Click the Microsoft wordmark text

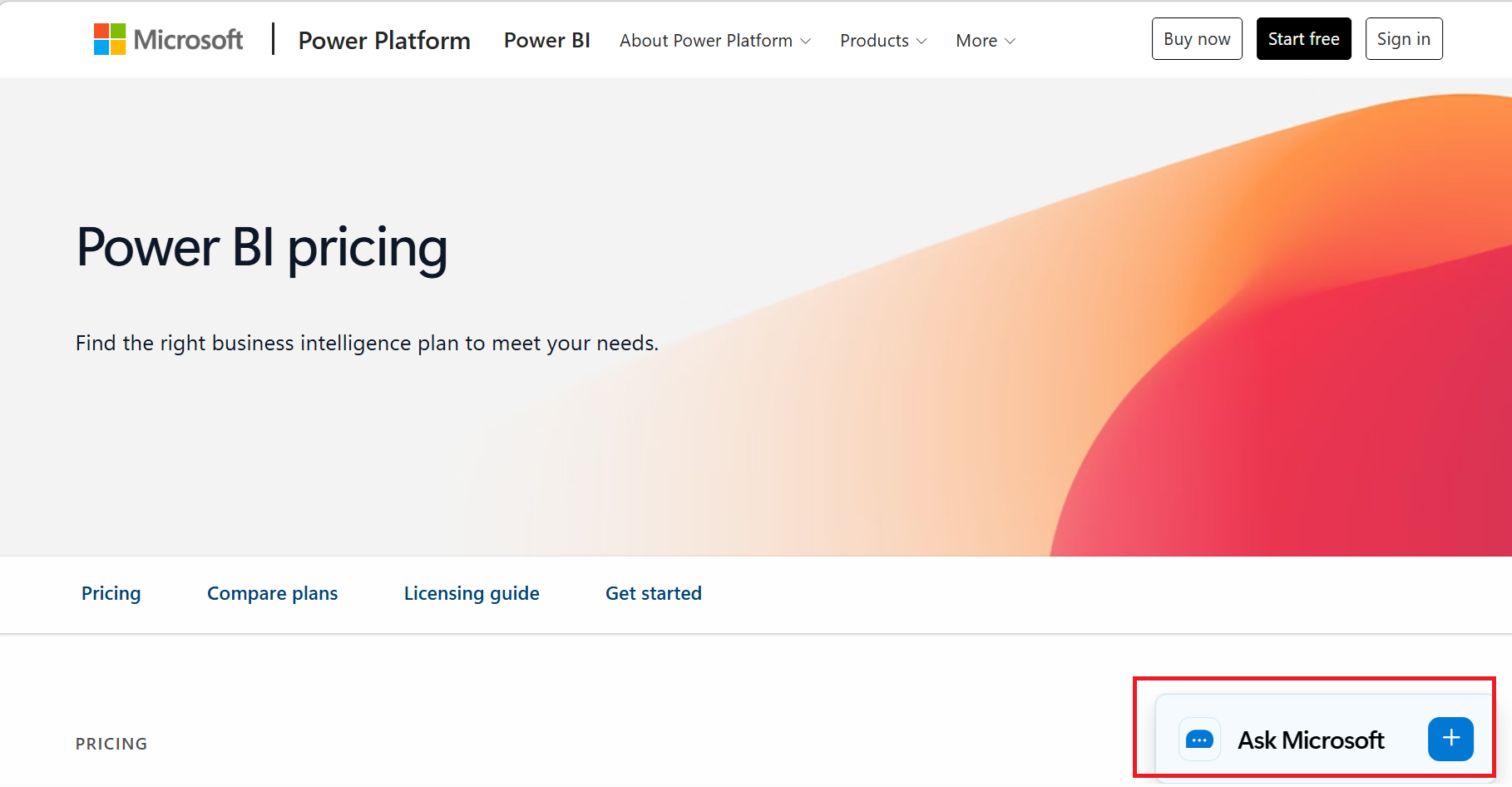click(x=188, y=40)
